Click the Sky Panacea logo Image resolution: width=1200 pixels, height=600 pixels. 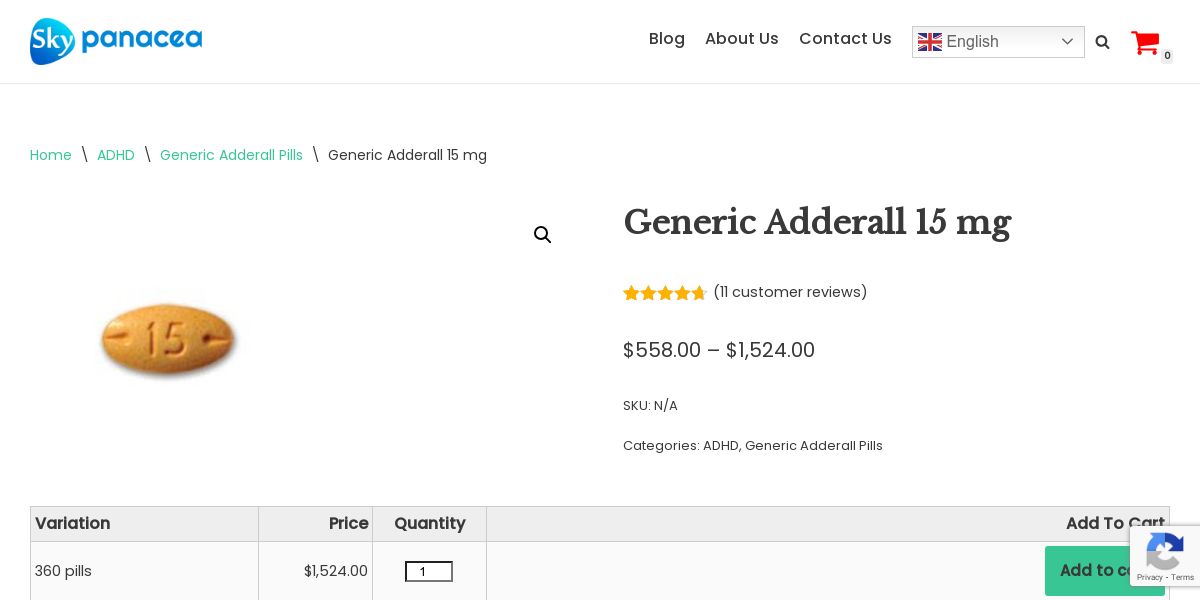click(116, 41)
